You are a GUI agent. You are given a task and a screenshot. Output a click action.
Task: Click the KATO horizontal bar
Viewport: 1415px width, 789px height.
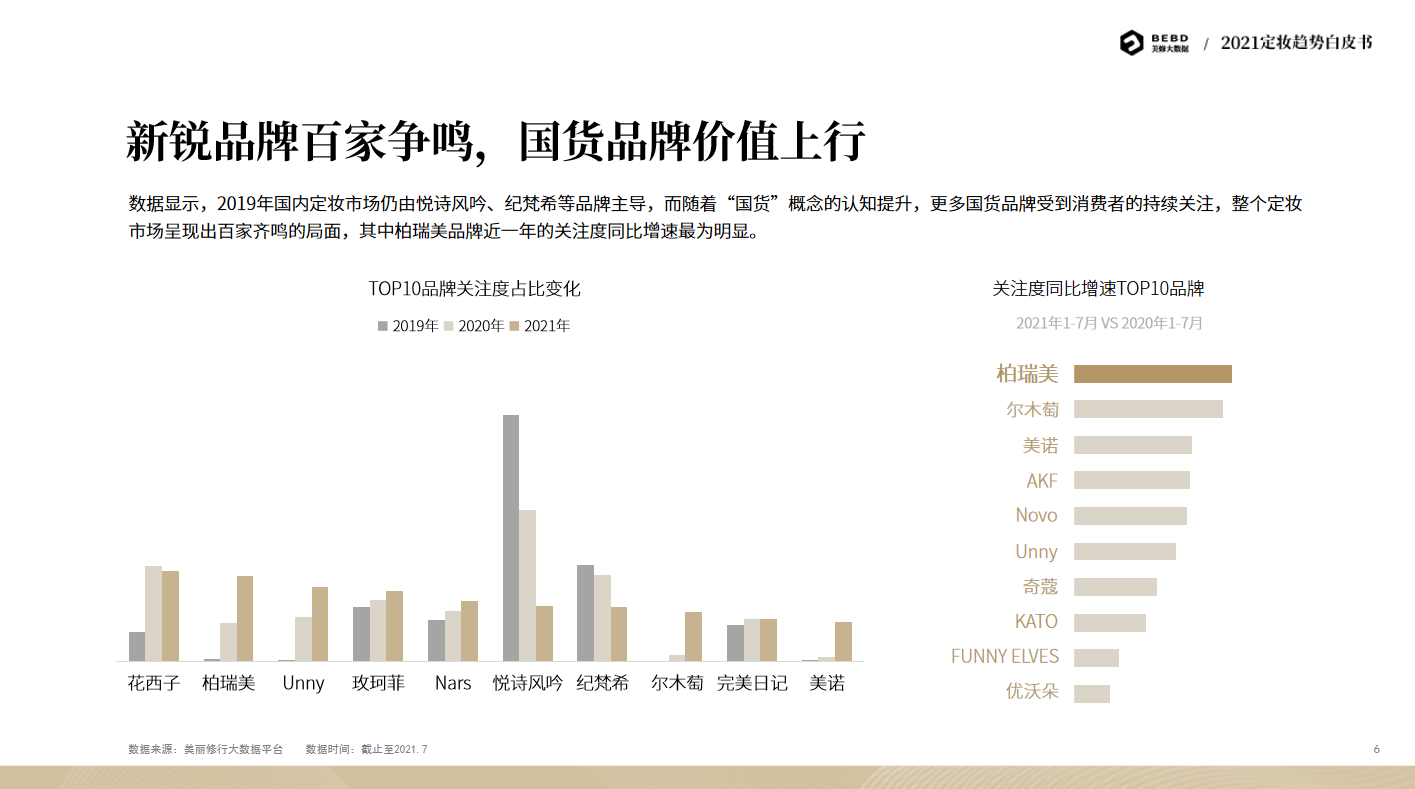[x=1110, y=623]
